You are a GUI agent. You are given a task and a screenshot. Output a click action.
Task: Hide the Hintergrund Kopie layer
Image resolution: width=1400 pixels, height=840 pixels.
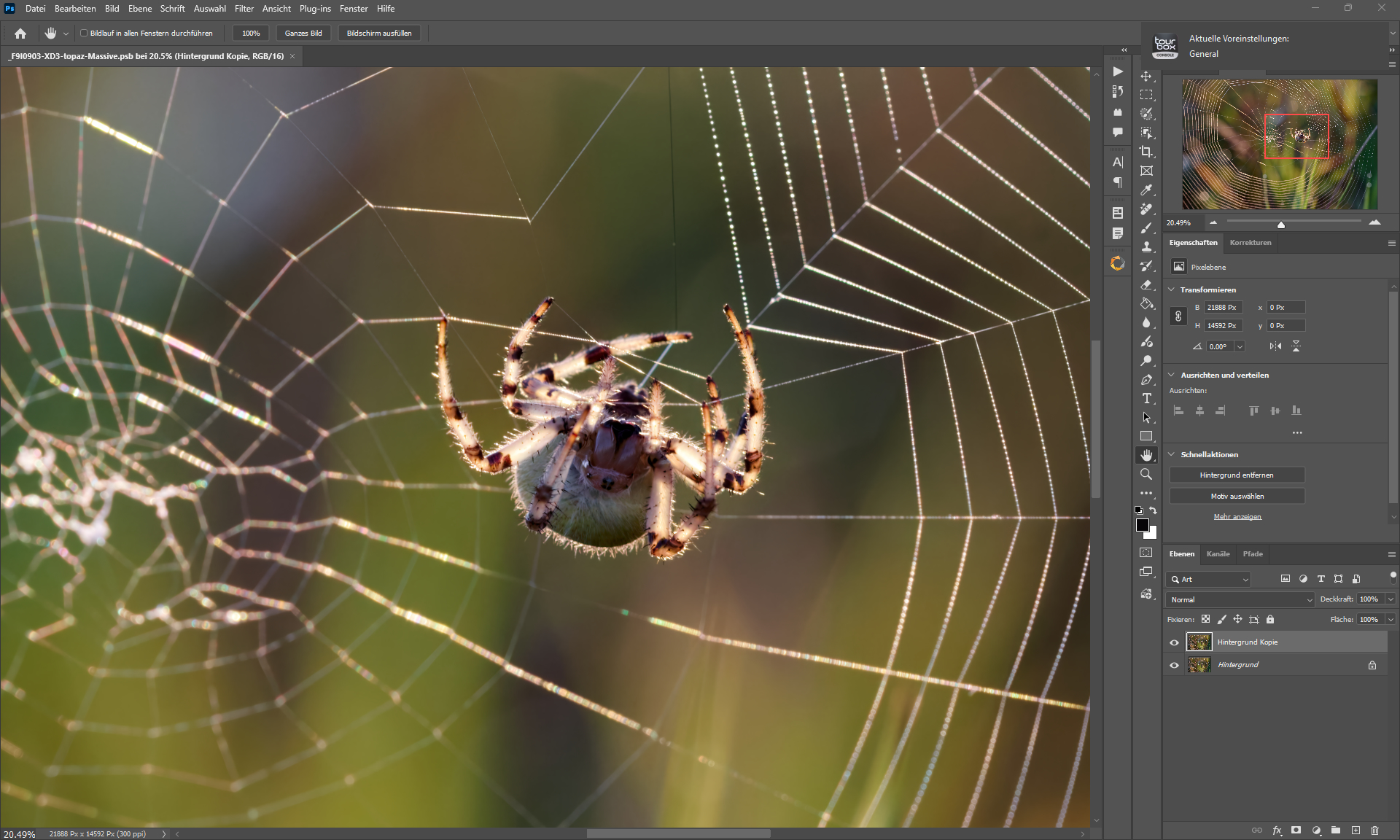pos(1174,642)
